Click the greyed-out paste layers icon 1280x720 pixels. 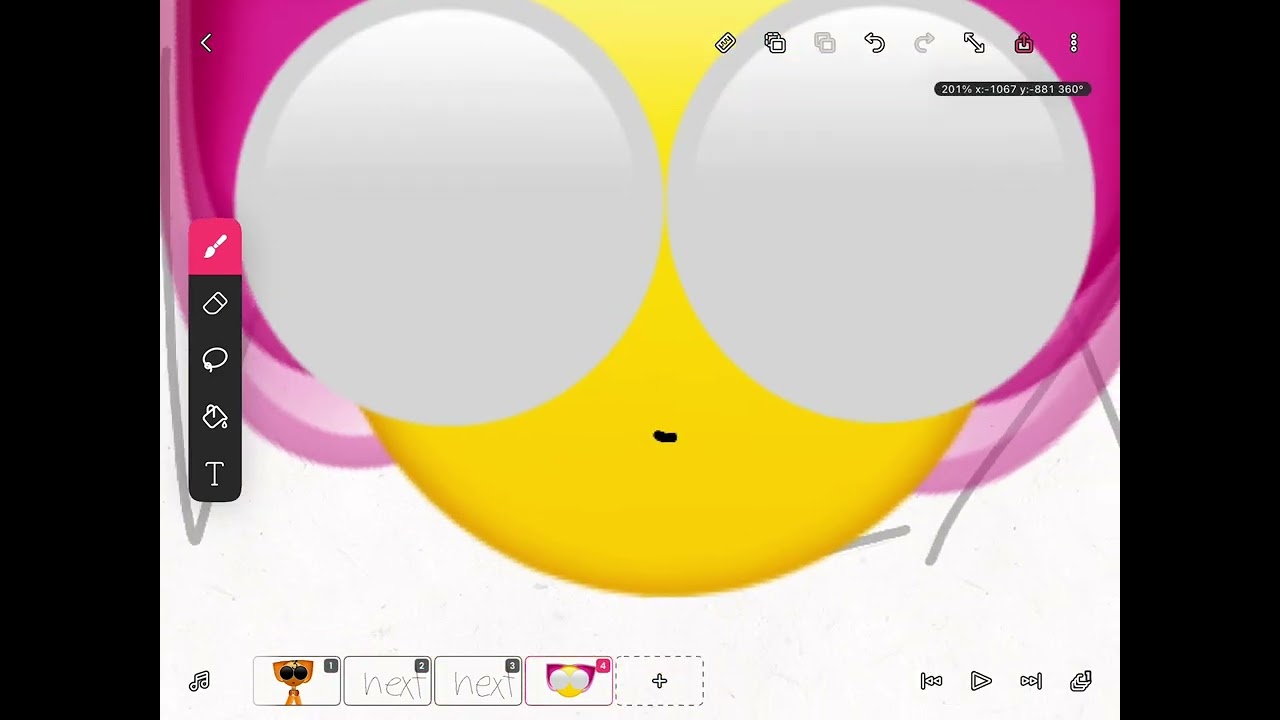[x=825, y=43]
